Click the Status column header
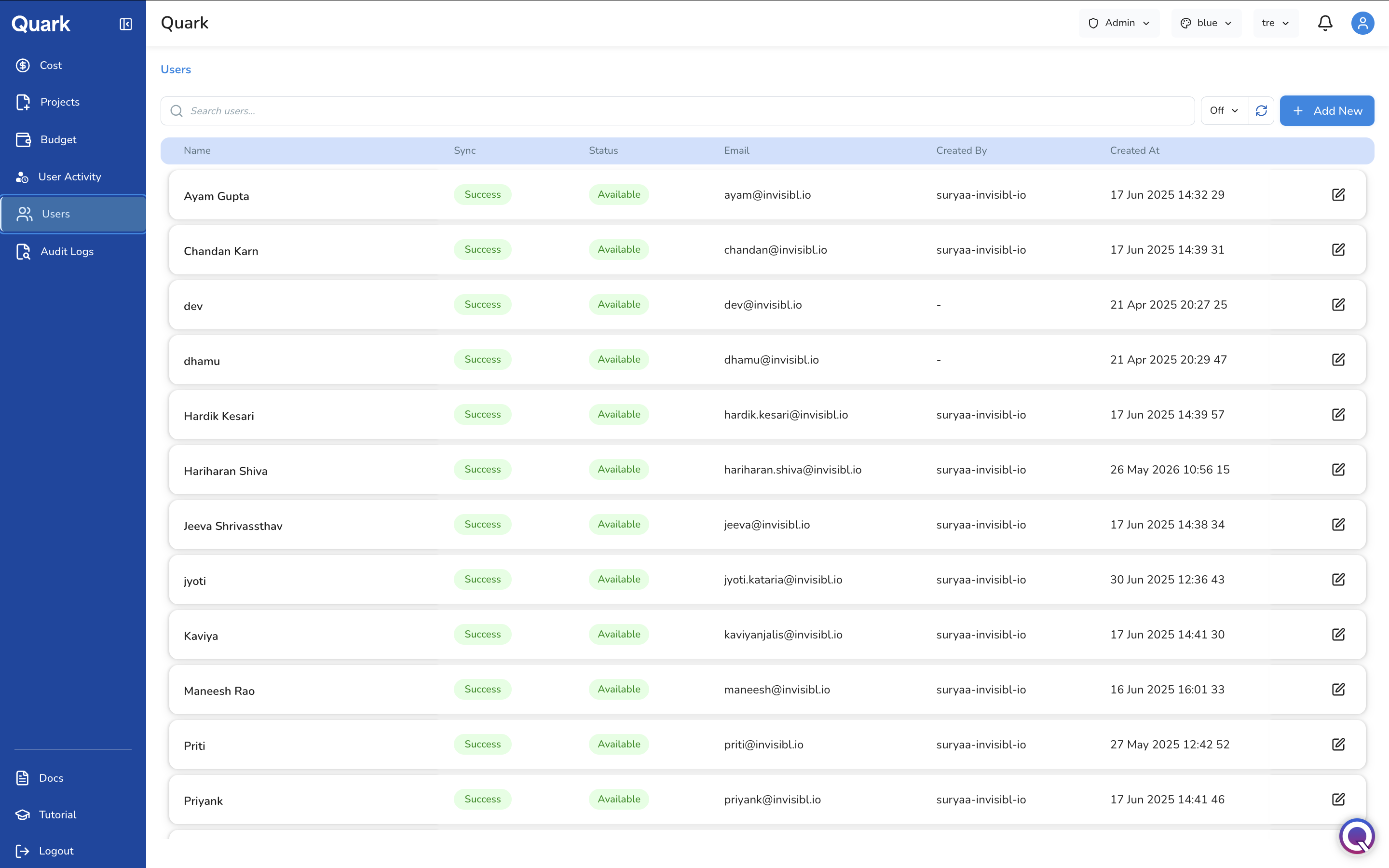The image size is (1389, 868). [603, 150]
